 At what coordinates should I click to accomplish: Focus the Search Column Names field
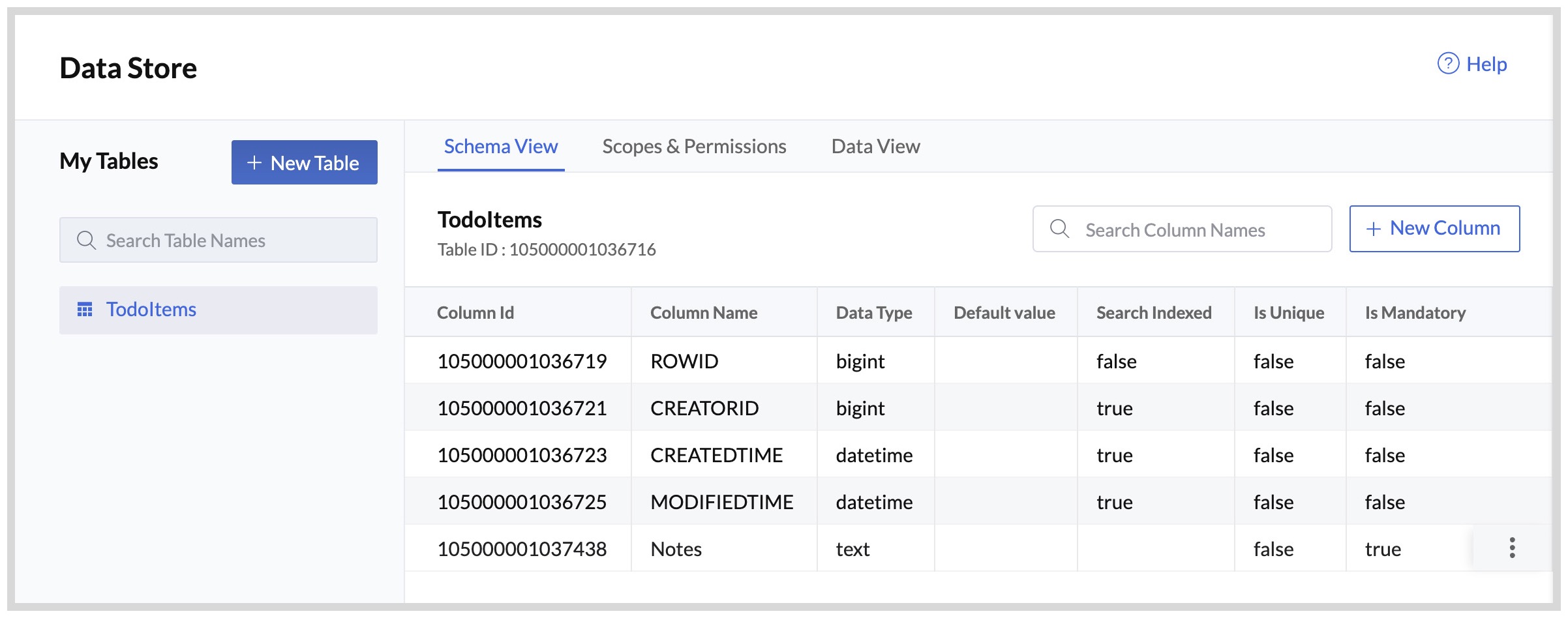(1182, 229)
